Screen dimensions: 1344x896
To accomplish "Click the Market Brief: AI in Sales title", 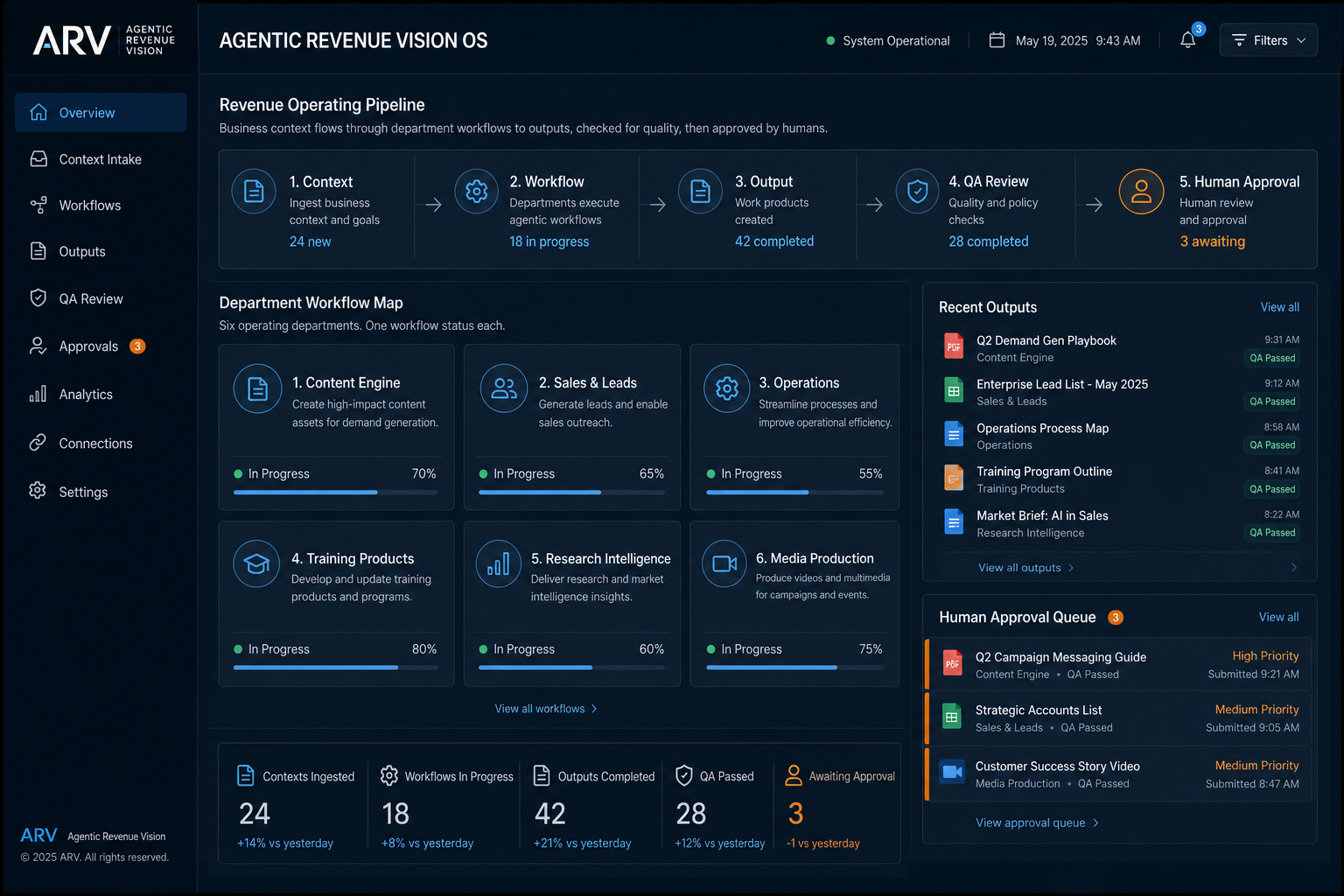I will (1042, 515).
